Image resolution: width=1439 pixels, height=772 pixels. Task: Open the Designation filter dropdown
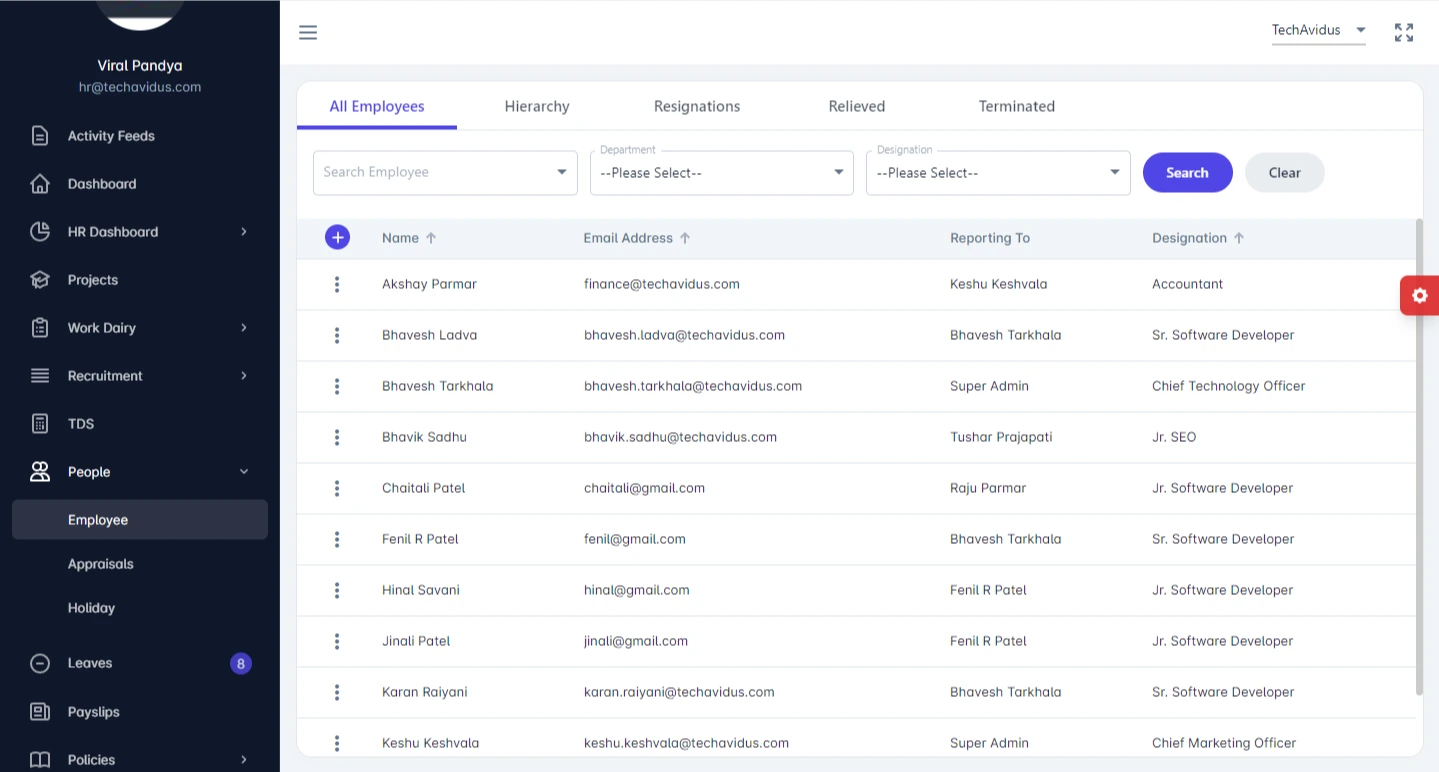pyautogui.click(x=997, y=173)
